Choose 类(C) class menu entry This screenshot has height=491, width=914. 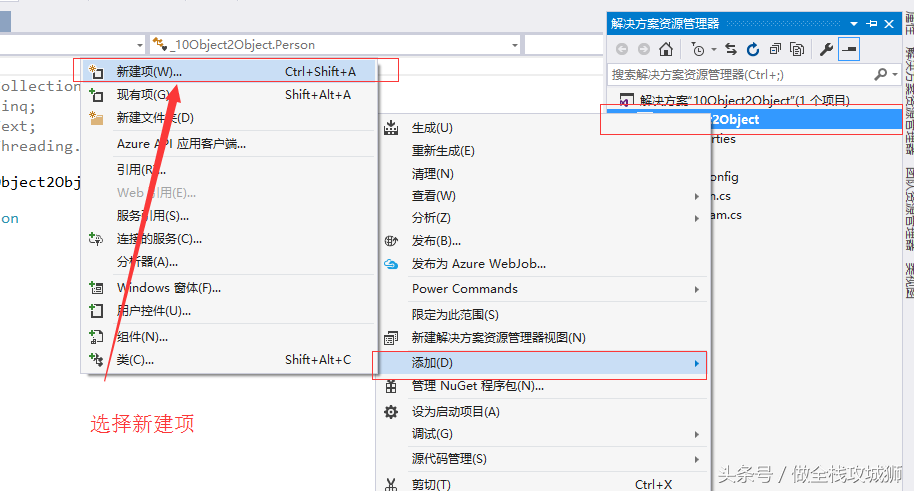229,360
